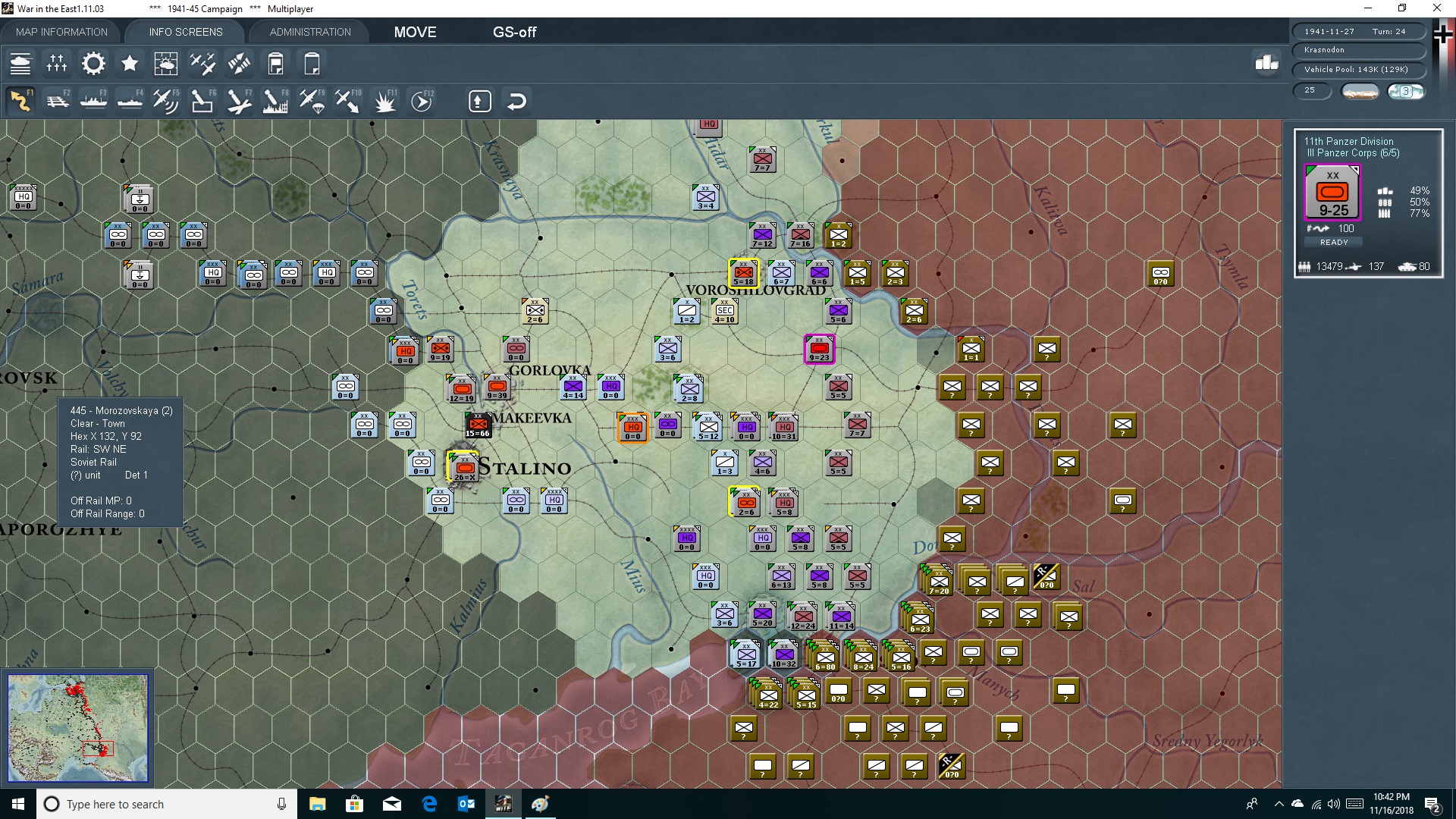
Task: Click the striped arrows reinforcement icon
Action: [239, 64]
